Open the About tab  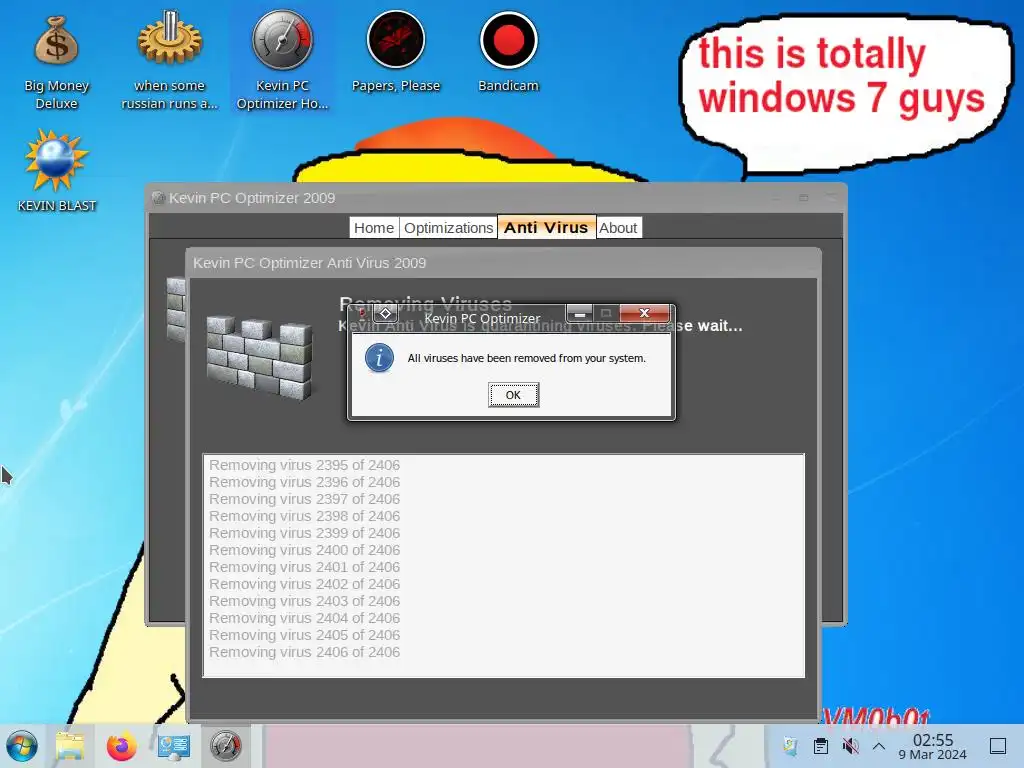pos(618,228)
